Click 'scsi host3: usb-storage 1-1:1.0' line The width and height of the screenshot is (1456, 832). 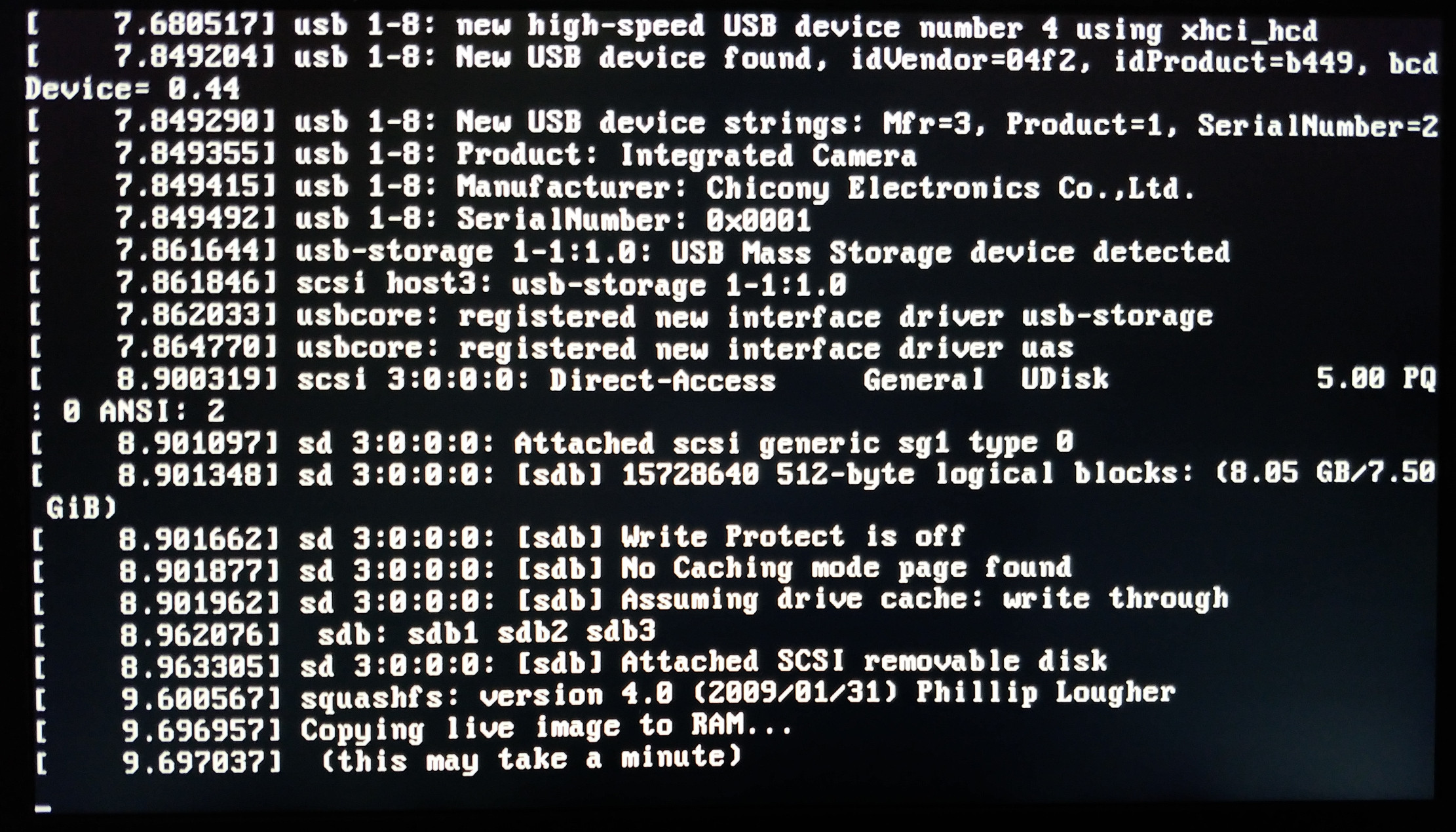438,285
